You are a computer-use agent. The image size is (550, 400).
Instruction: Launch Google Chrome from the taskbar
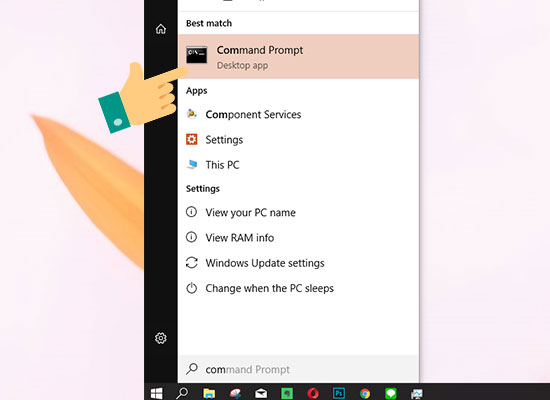click(365, 394)
